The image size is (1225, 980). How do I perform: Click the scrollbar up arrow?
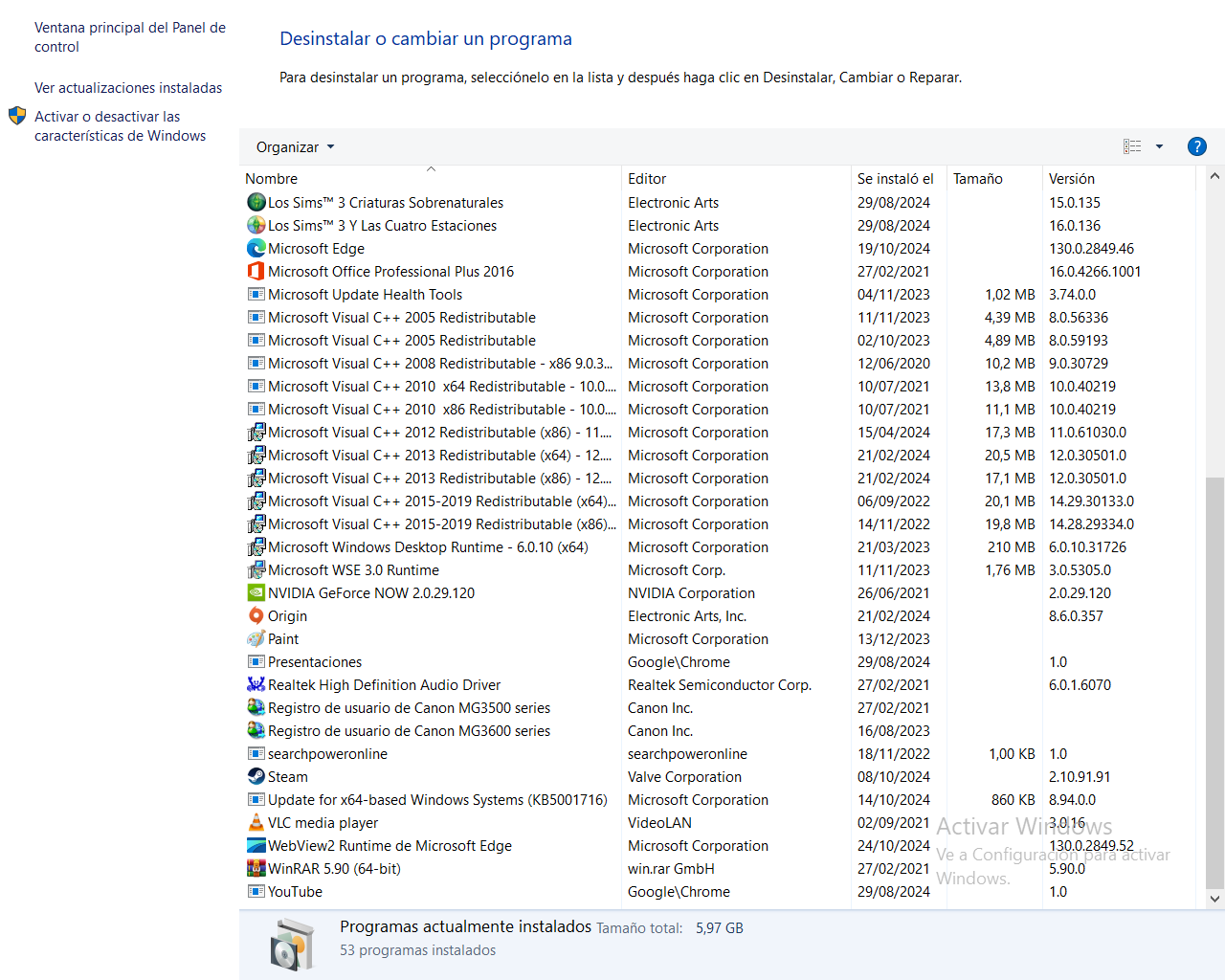1214,176
